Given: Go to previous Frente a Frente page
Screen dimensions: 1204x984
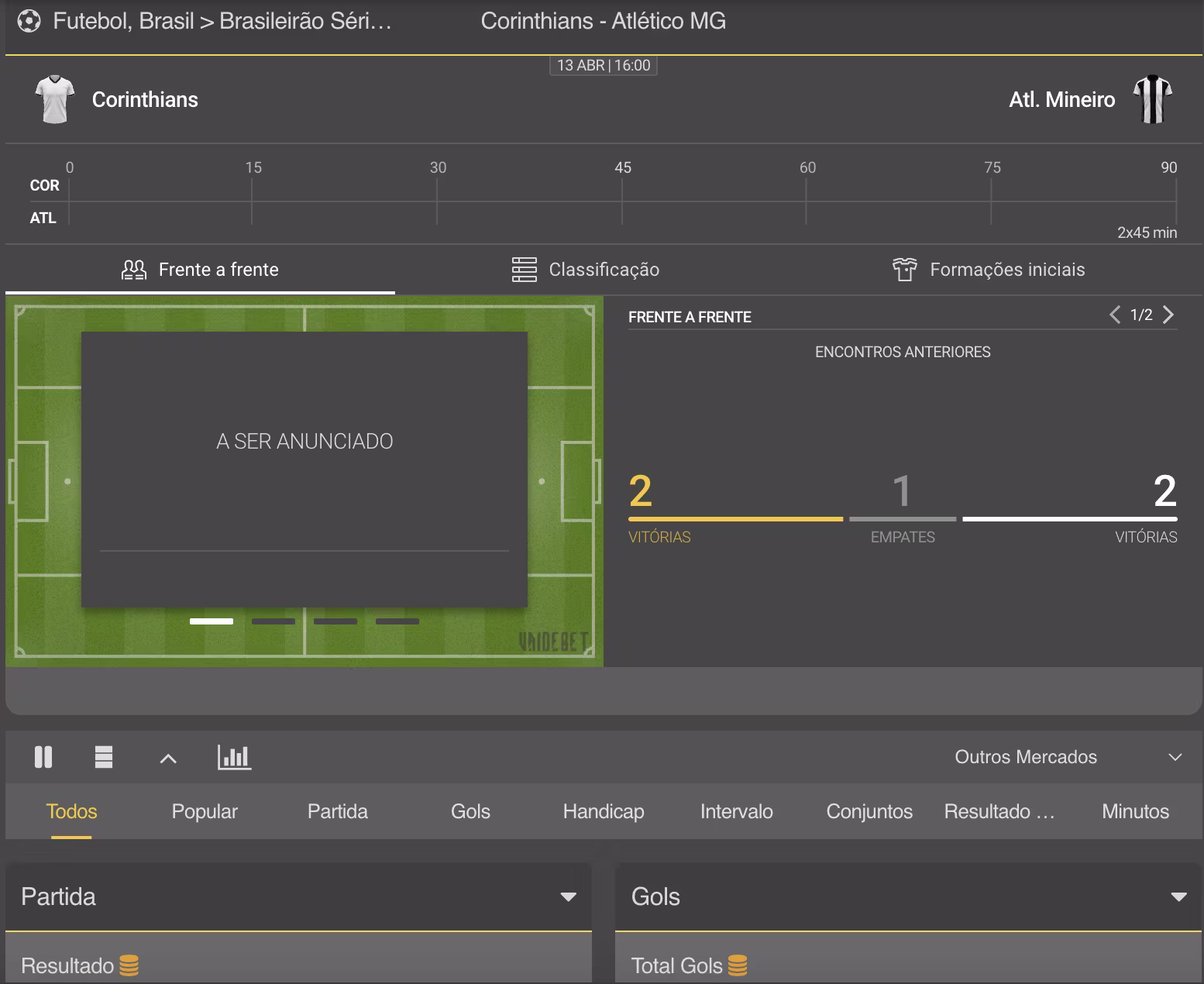Looking at the screenshot, I should 1115,315.
